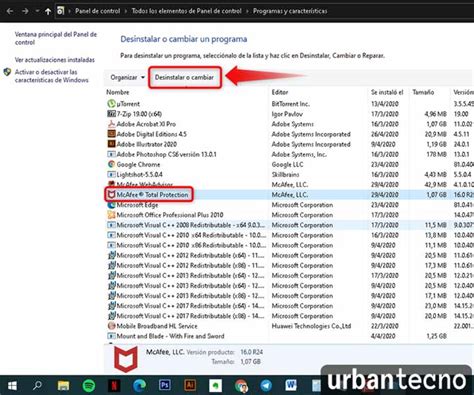Click the large McAfee logo in details pane

126,359
